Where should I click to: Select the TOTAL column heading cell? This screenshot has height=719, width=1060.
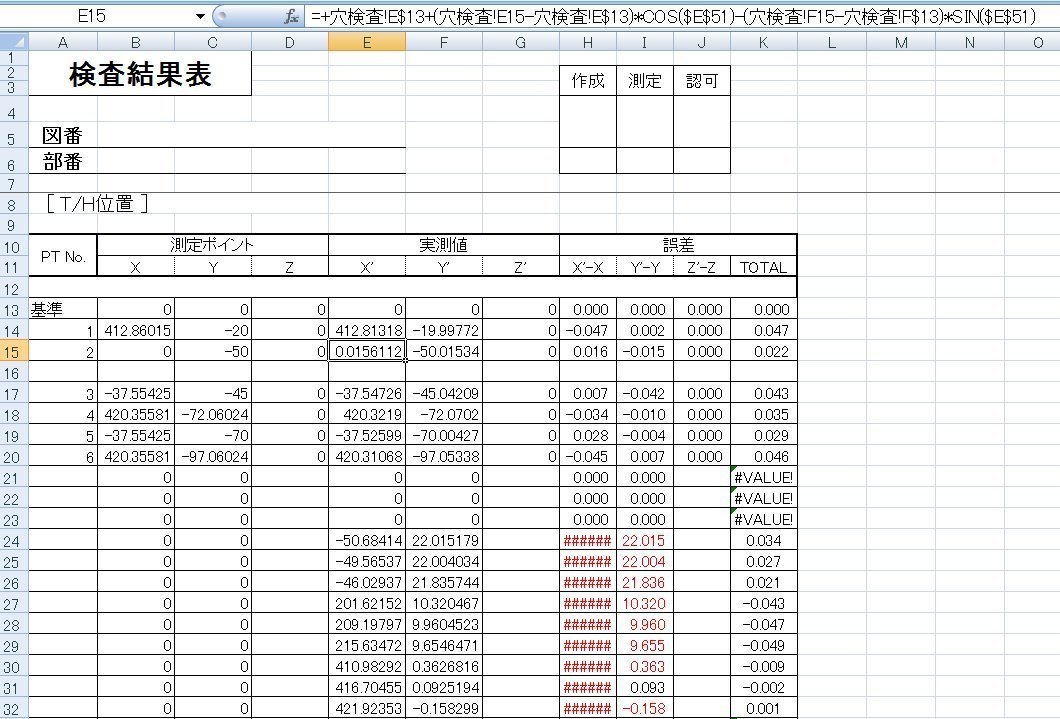tap(763, 267)
